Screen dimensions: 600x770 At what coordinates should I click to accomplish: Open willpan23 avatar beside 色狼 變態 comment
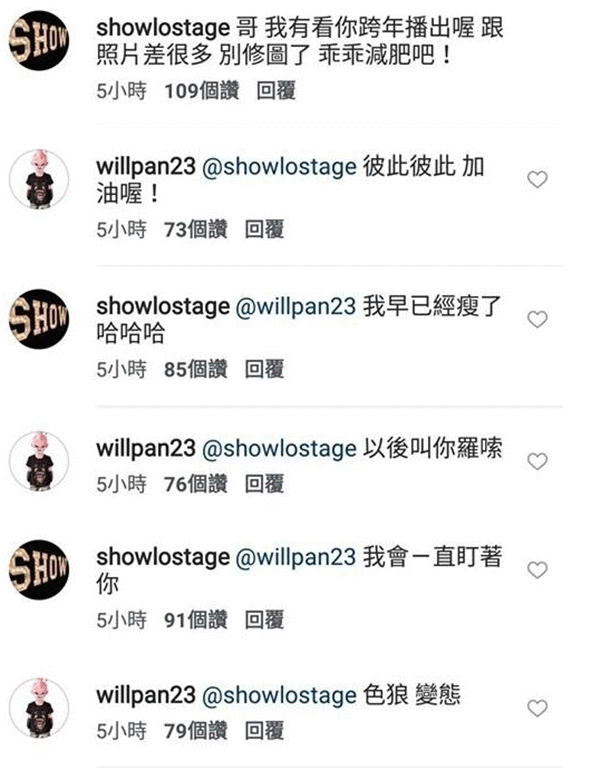pos(39,708)
